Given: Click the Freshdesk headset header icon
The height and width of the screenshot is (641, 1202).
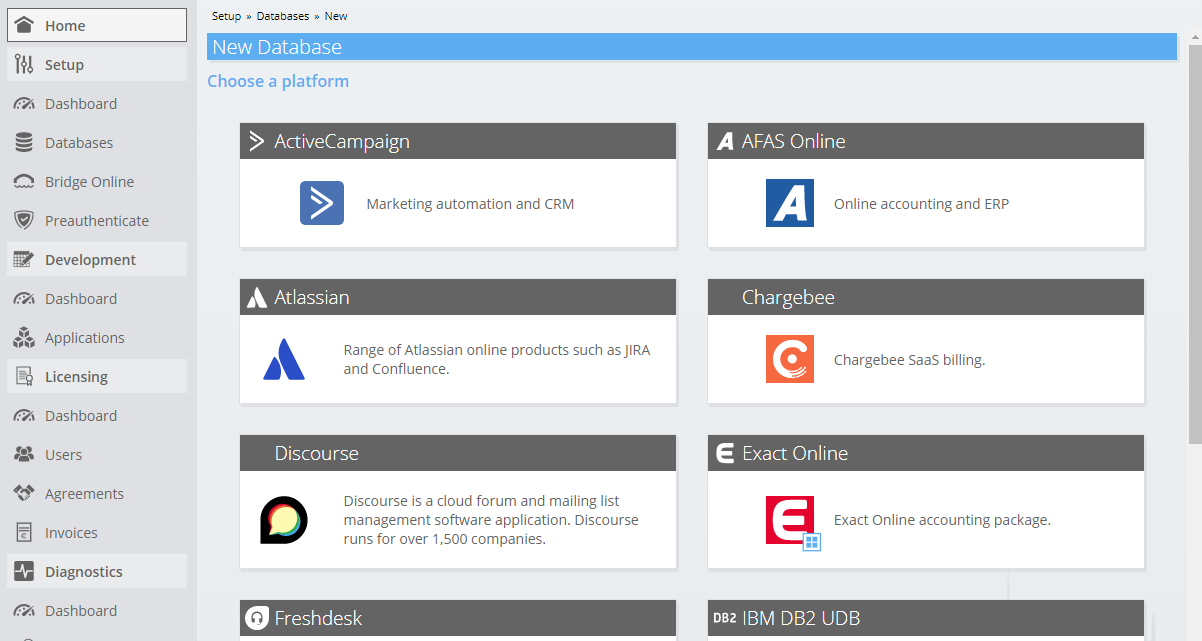Looking at the screenshot, I should pos(257,618).
